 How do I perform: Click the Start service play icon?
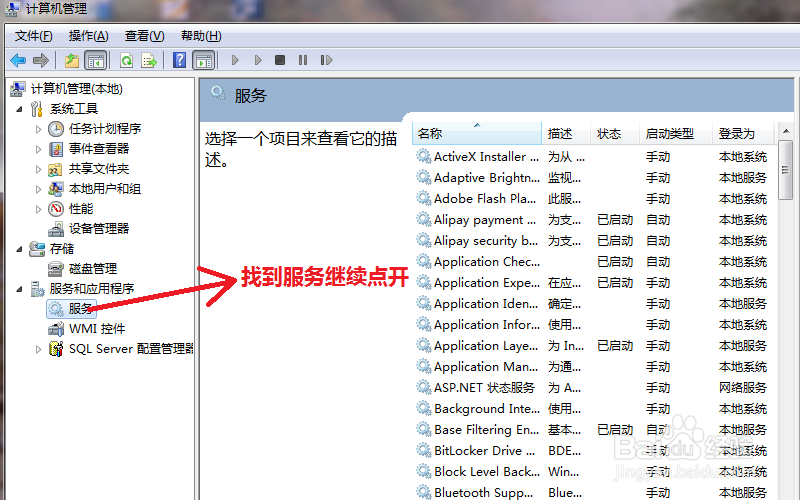(235, 60)
